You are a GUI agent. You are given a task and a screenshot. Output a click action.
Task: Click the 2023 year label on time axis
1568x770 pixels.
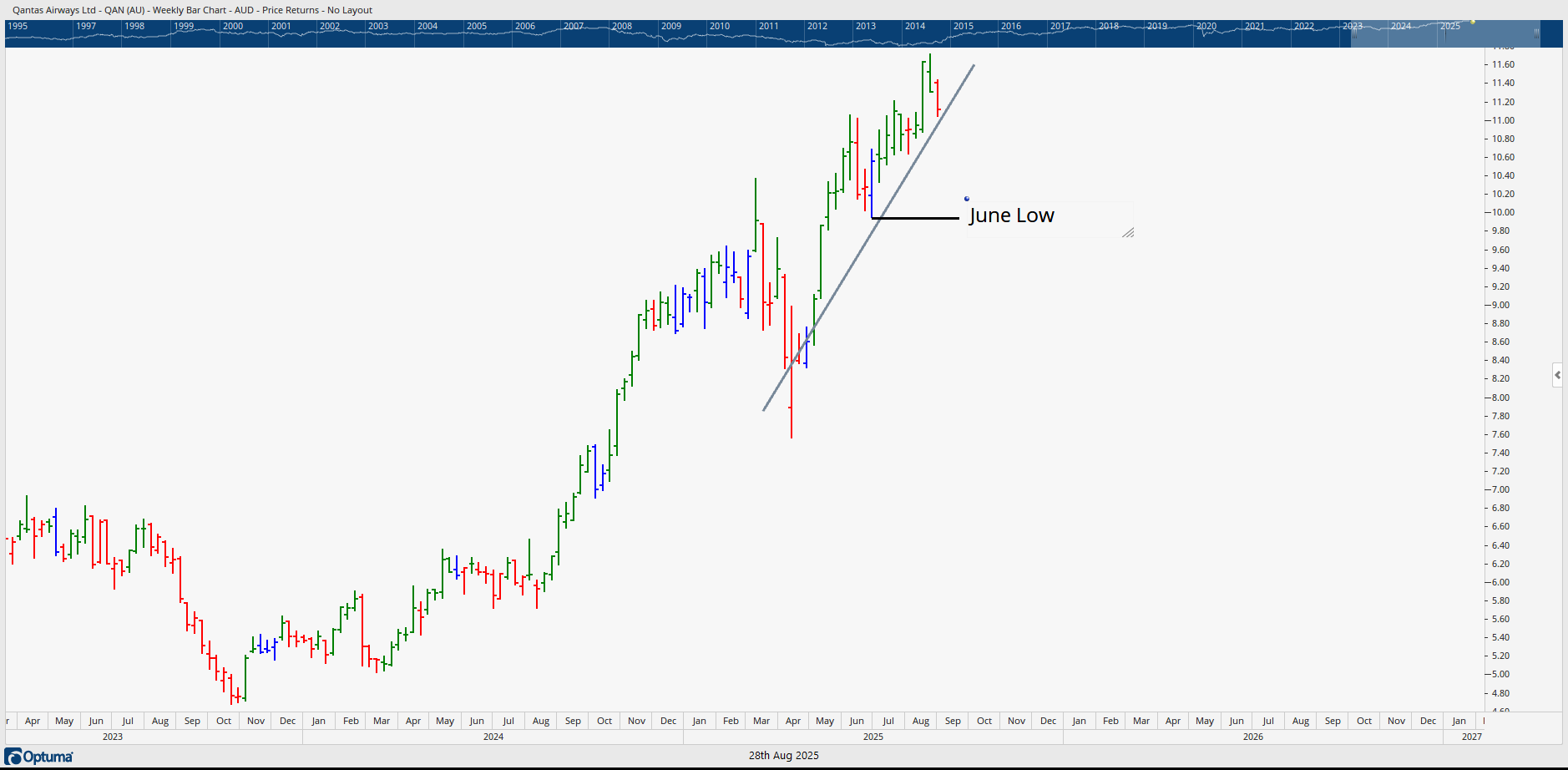[x=113, y=737]
